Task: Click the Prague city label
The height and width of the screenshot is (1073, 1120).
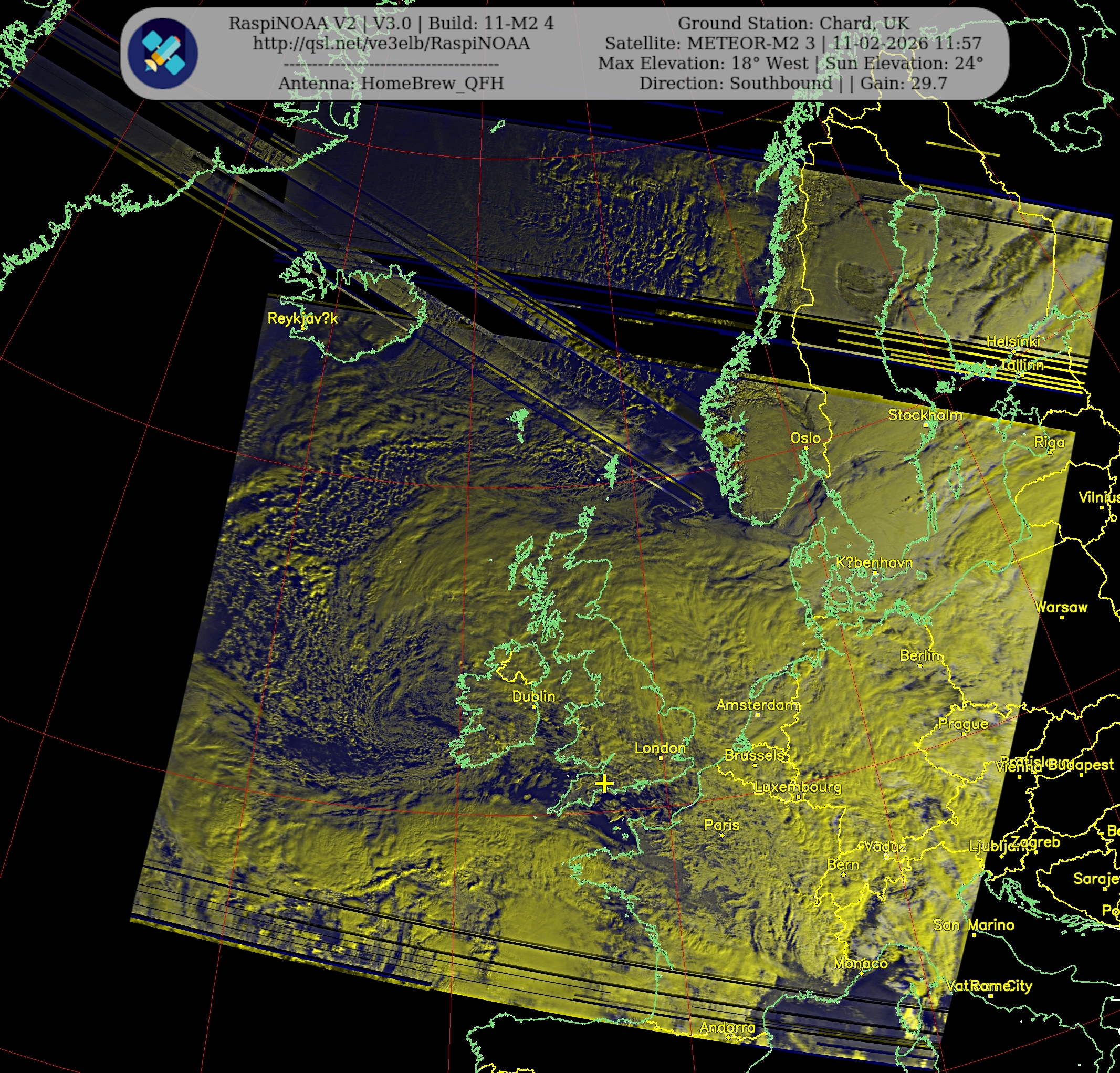Action: tap(963, 724)
